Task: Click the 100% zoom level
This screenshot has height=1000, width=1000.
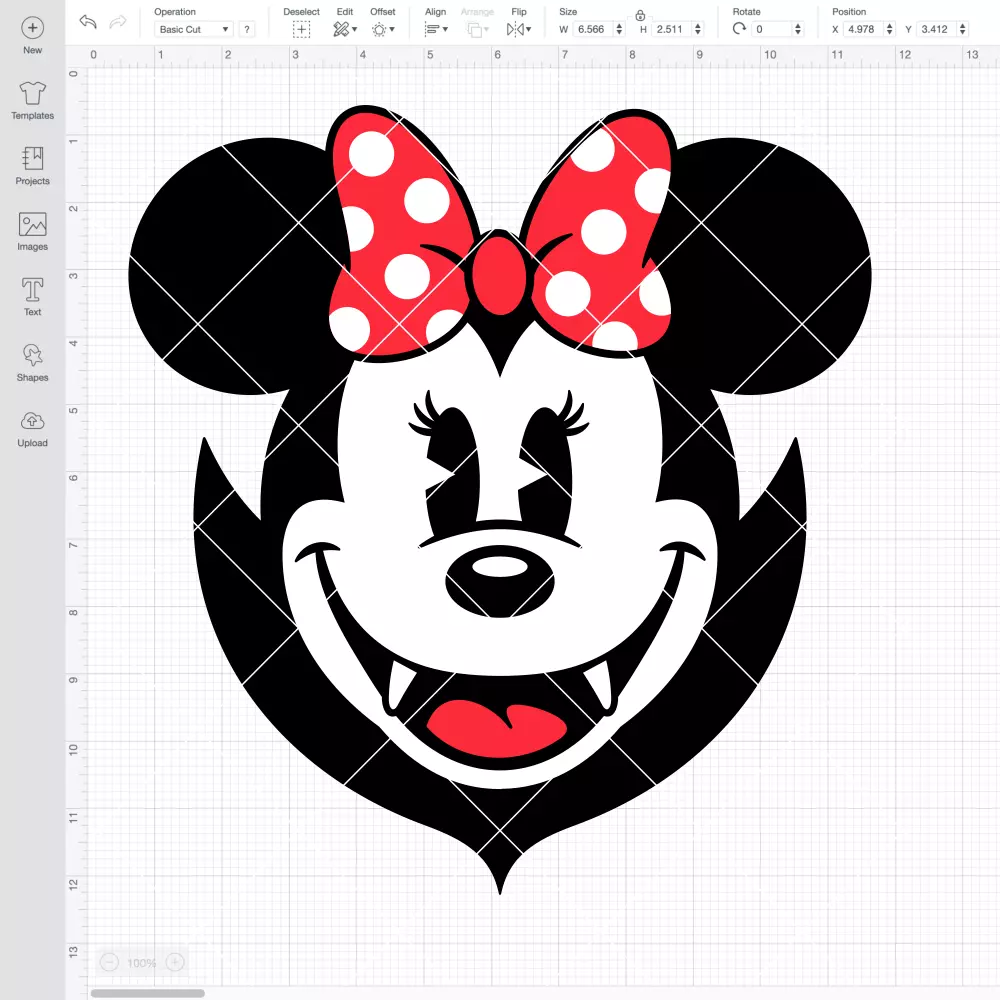Action: (142, 963)
